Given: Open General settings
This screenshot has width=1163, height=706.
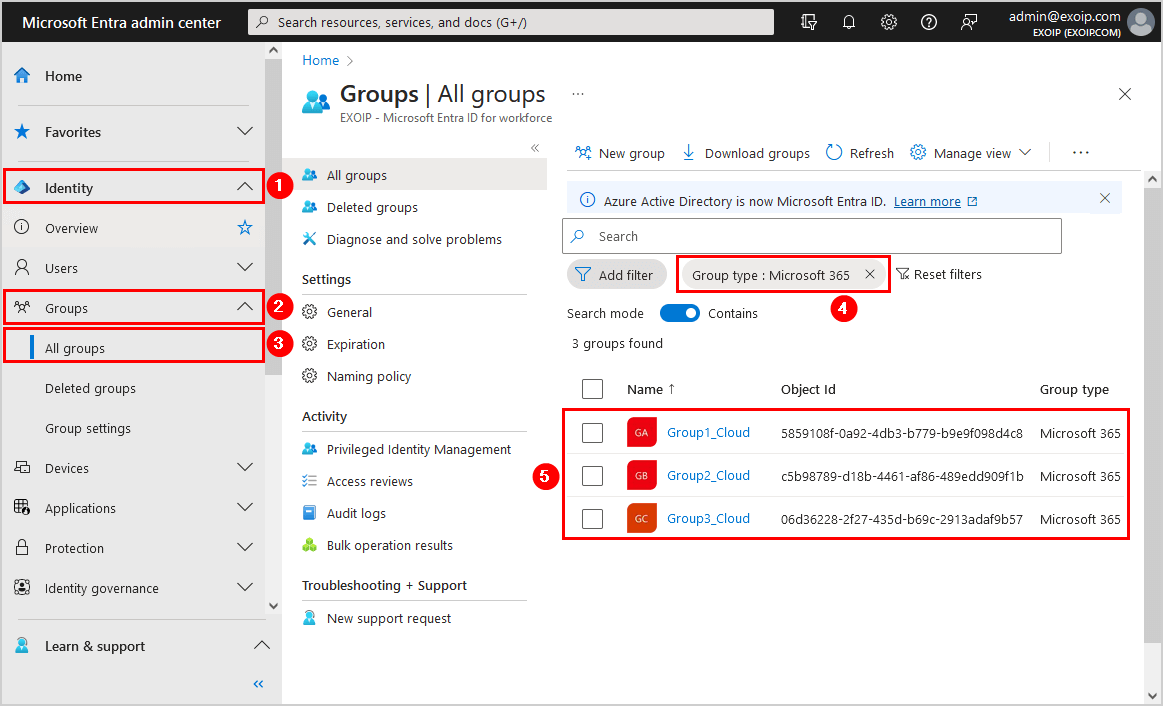Looking at the screenshot, I should pos(349,312).
